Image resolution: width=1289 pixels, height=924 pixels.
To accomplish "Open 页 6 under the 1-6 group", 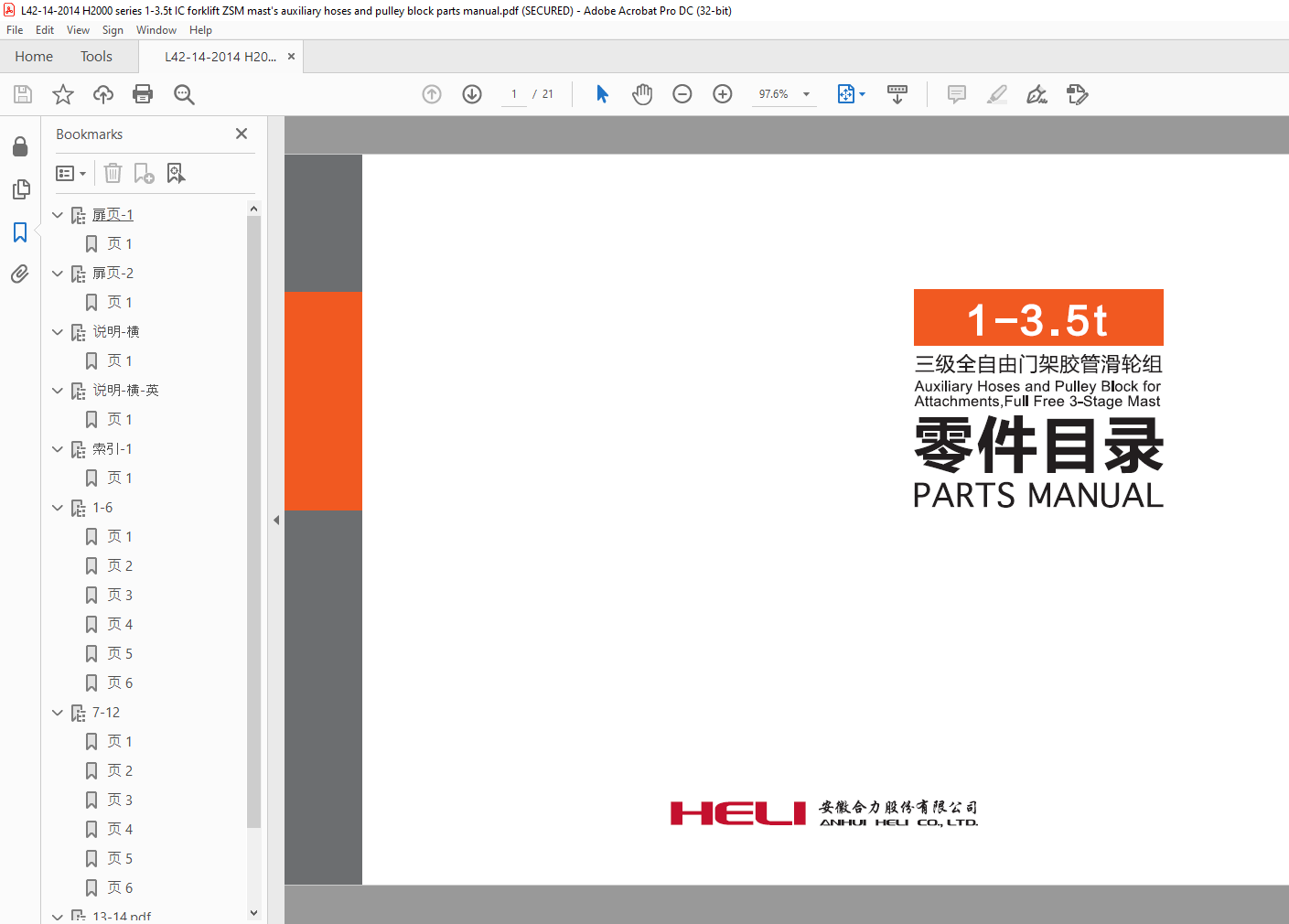I will click(120, 683).
